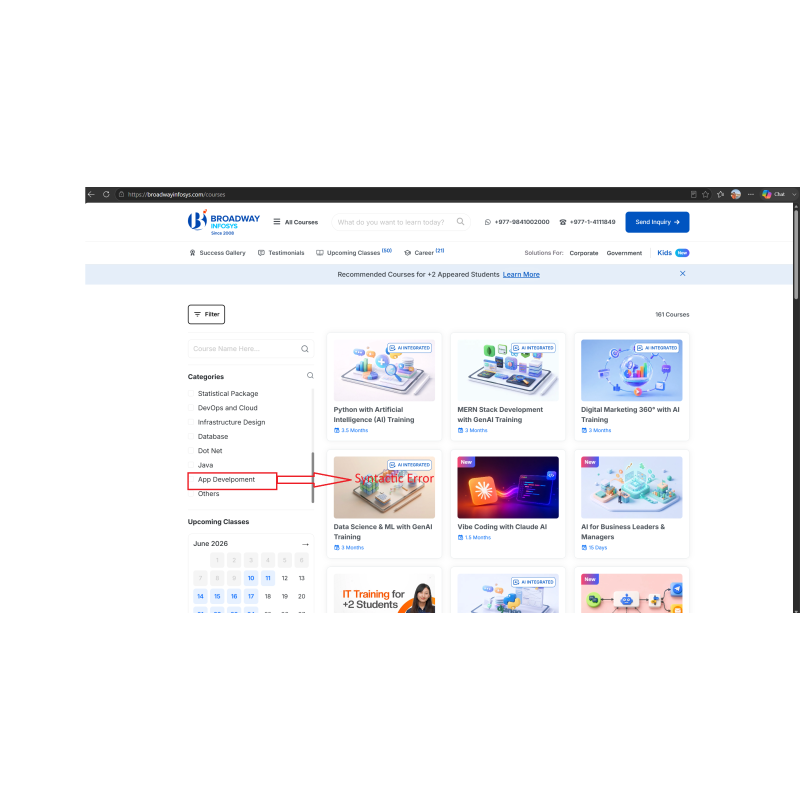The height and width of the screenshot is (800, 800).
Task: Click the page vertical scrollbar
Action: 796,255
